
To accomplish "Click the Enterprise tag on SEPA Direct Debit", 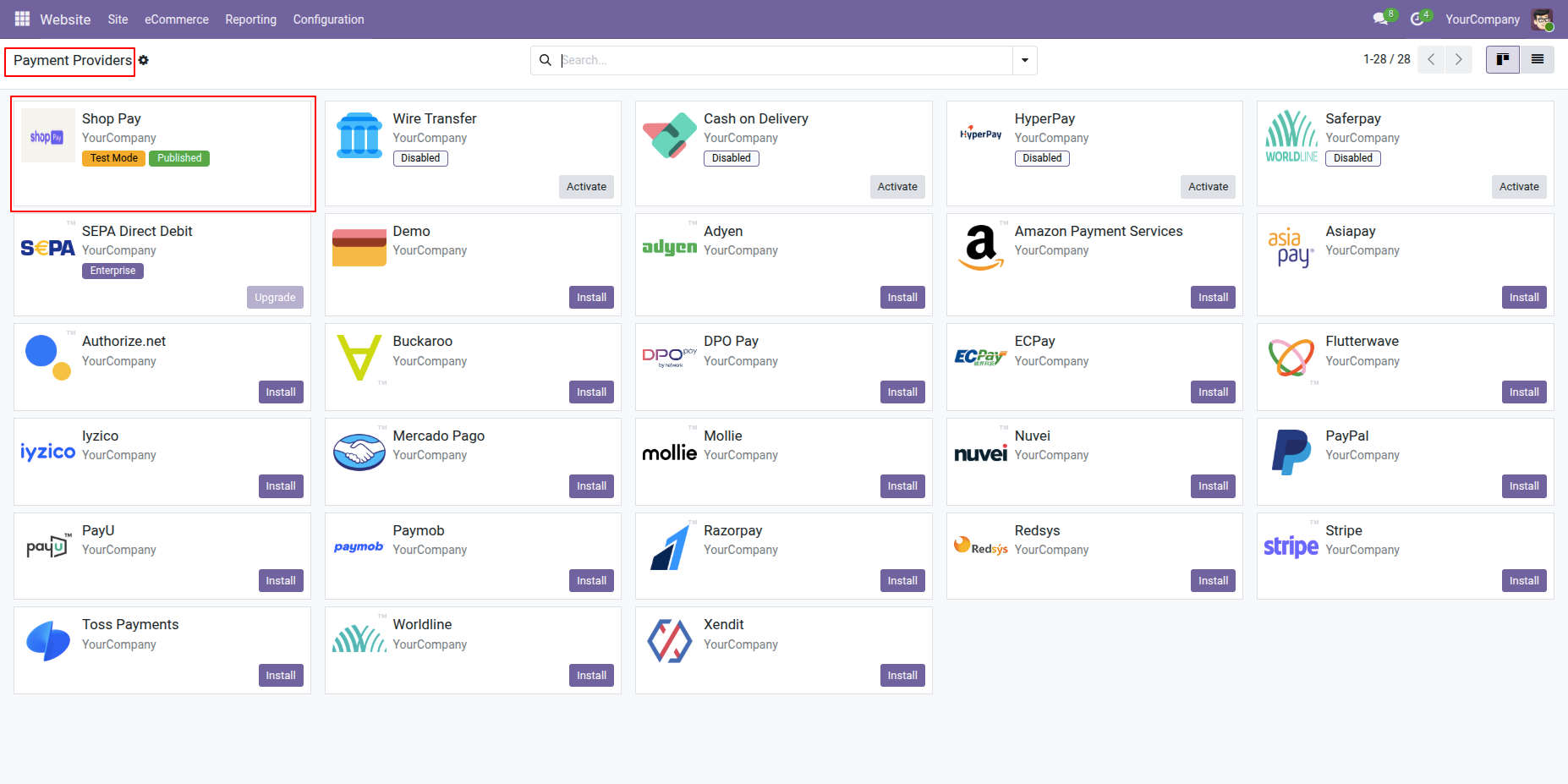I will (112, 271).
